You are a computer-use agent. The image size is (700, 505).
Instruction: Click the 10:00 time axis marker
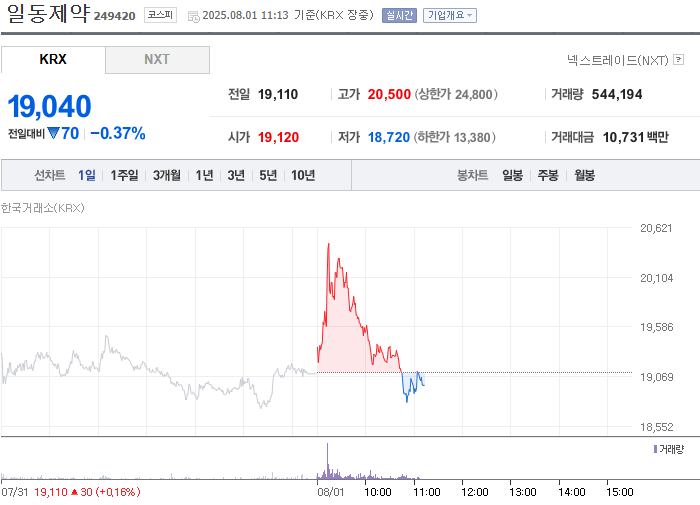(378, 492)
